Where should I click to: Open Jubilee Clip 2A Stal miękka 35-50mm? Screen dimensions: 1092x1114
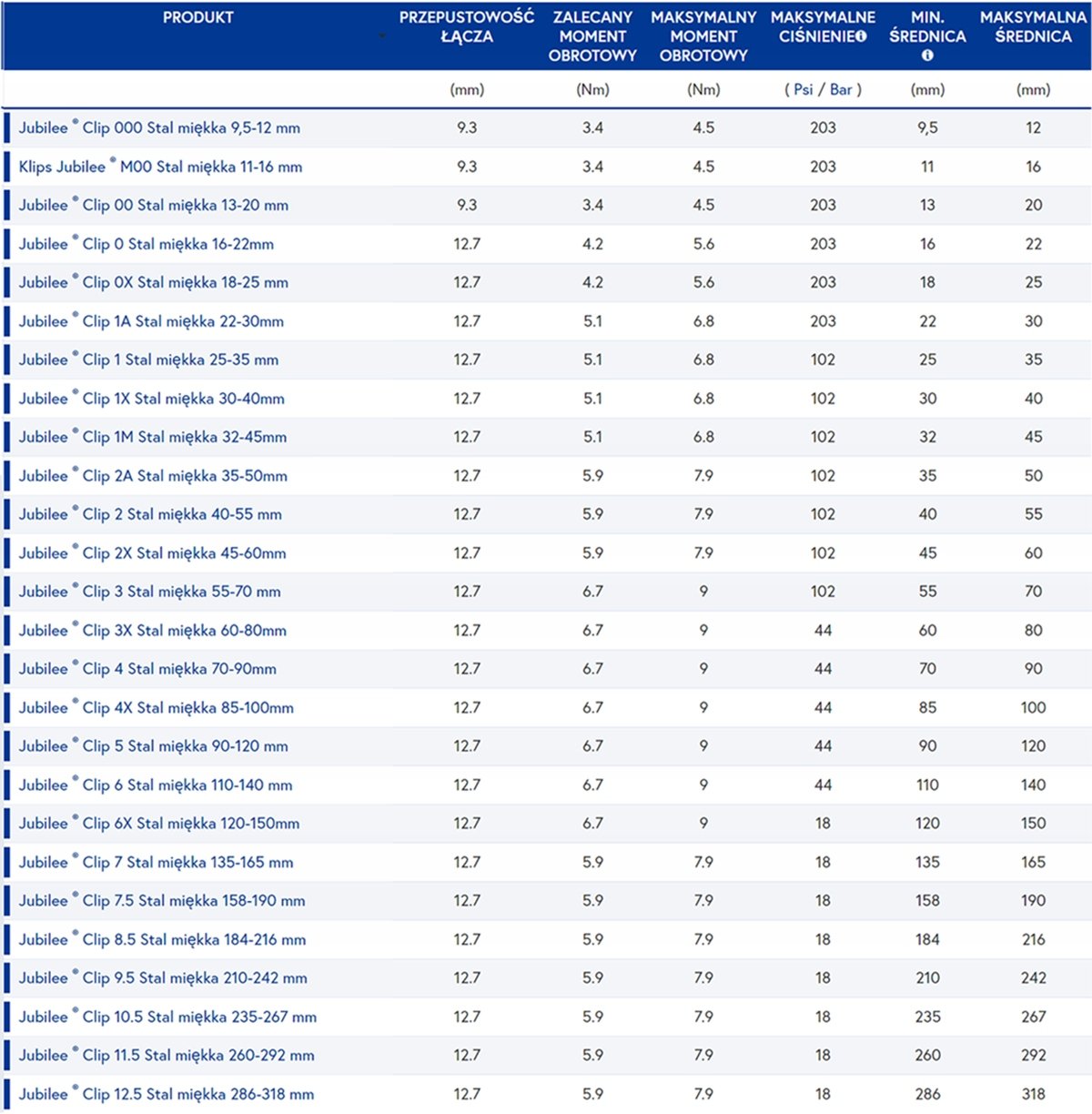click(153, 476)
